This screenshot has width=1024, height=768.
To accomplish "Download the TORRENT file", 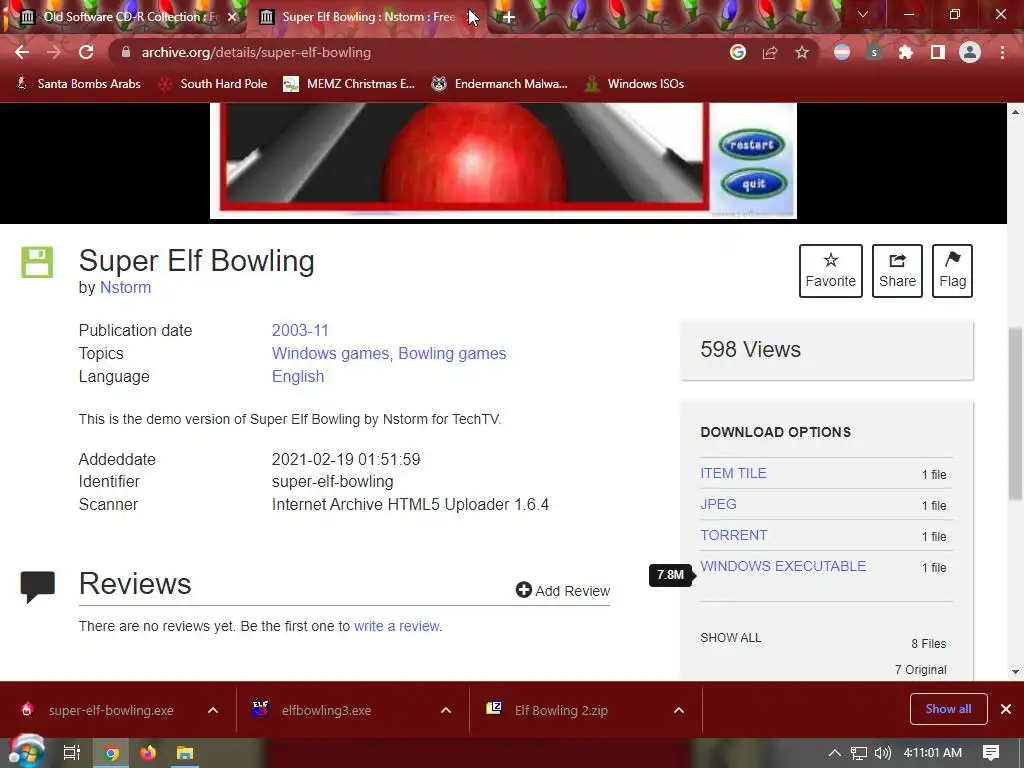I will click(x=734, y=535).
